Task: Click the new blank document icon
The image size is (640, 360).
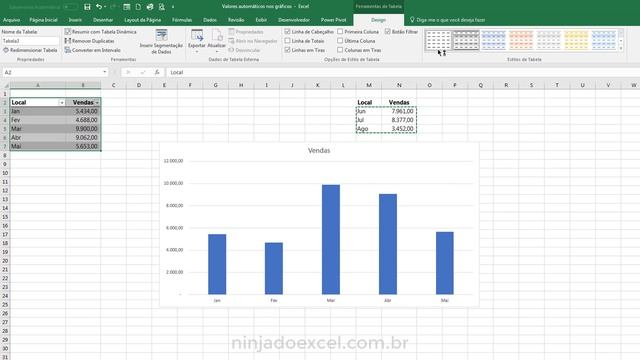Action: click(138, 7)
